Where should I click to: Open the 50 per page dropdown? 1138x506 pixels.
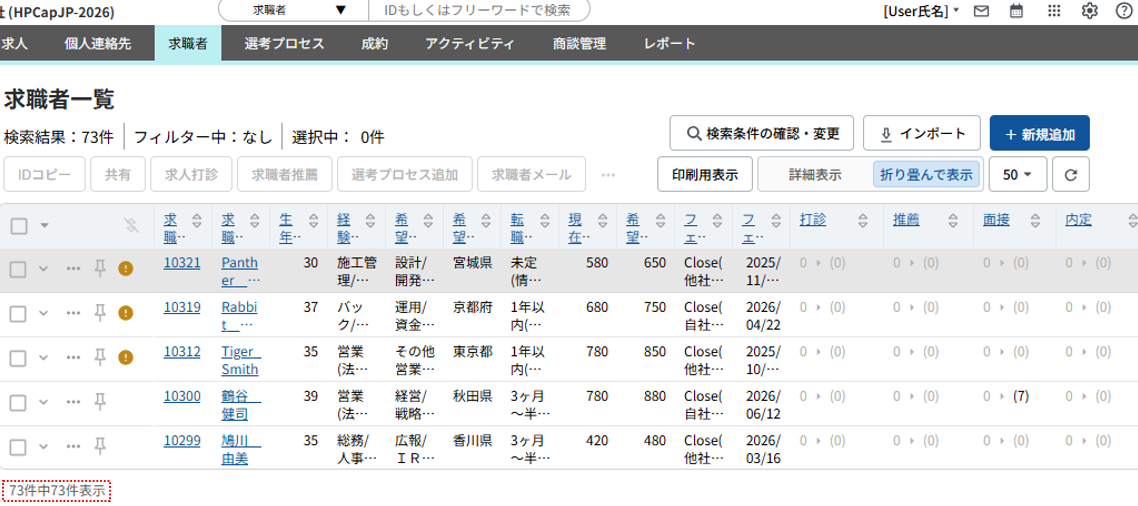coord(1016,174)
